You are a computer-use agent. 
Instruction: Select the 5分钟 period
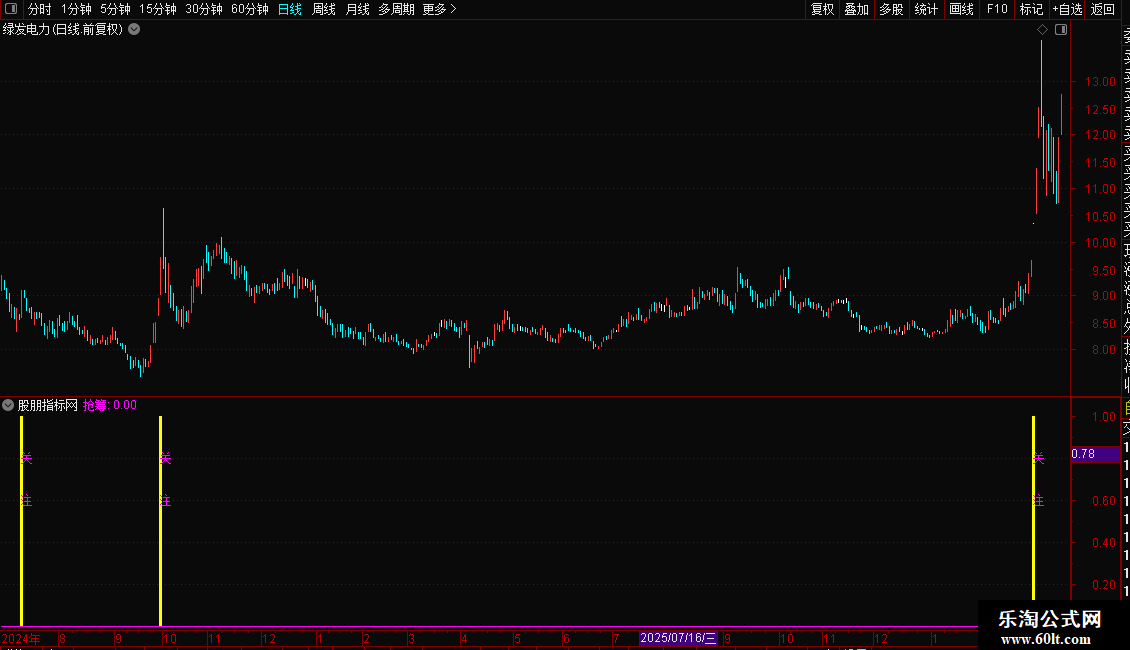pyautogui.click(x=115, y=9)
